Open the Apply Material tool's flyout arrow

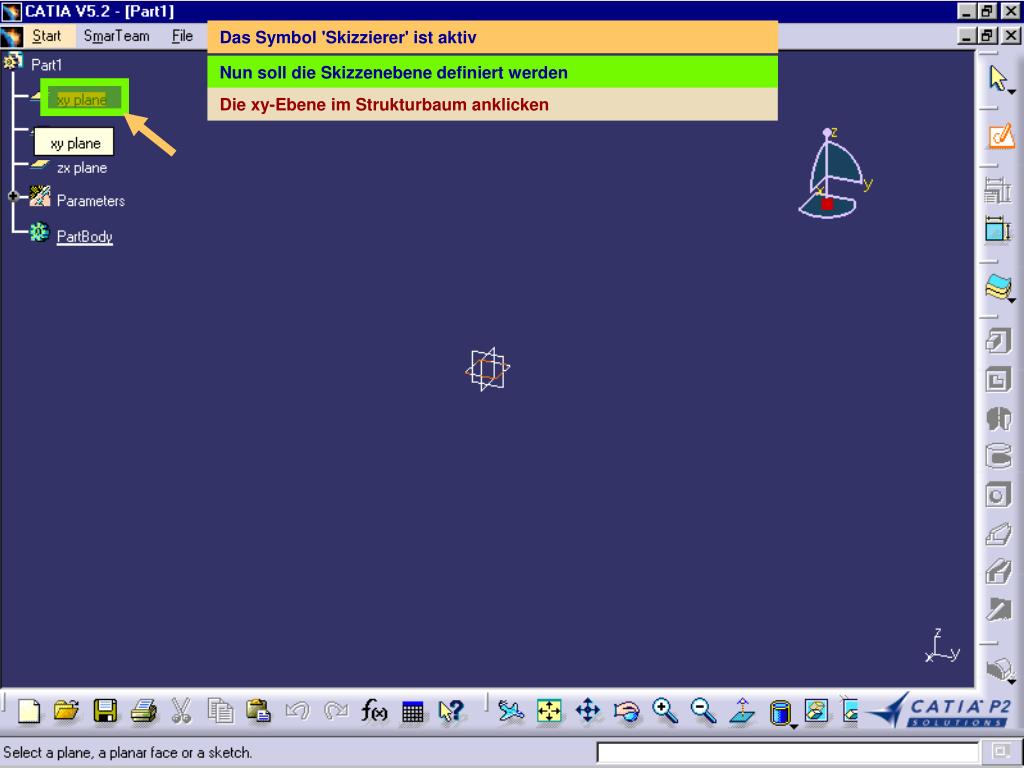(1011, 299)
